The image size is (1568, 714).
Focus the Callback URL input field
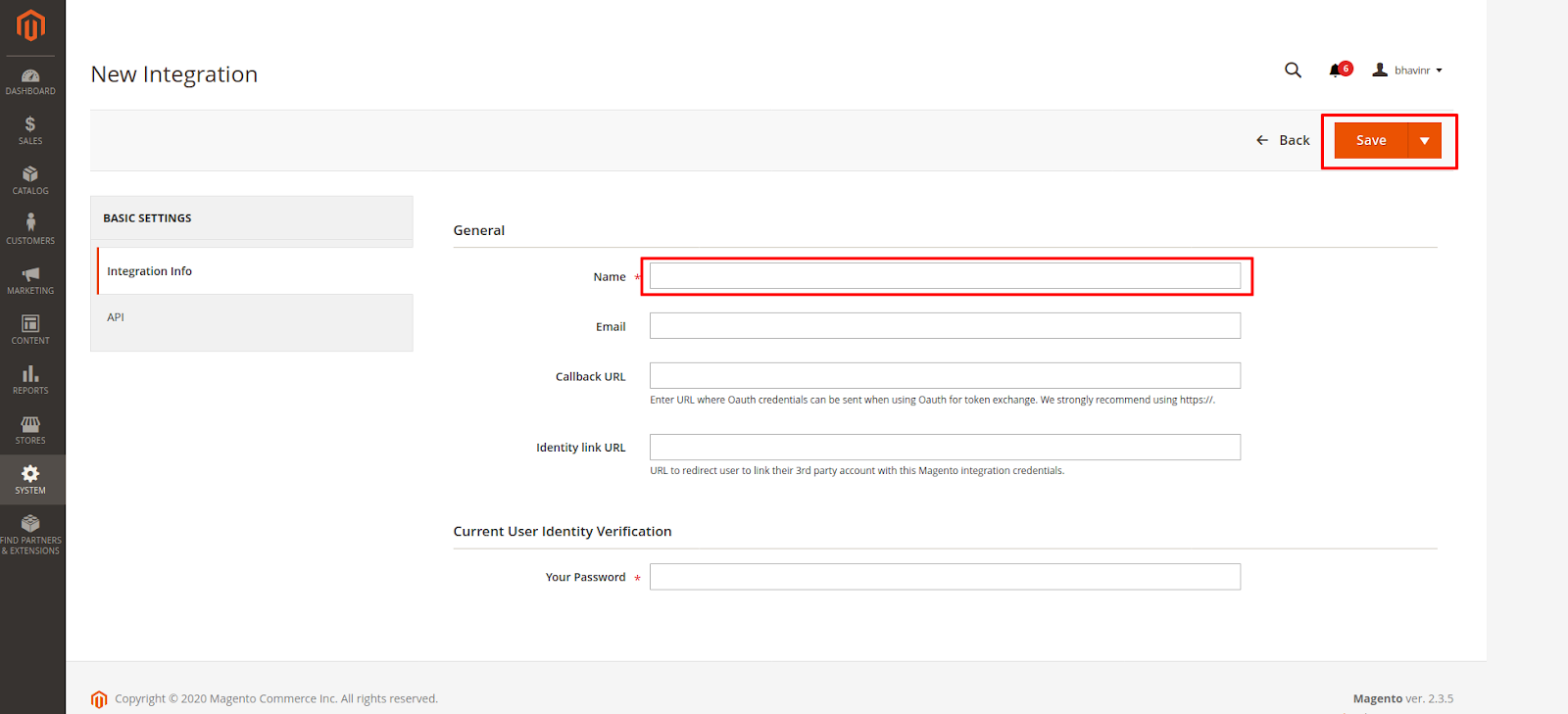[x=945, y=376]
